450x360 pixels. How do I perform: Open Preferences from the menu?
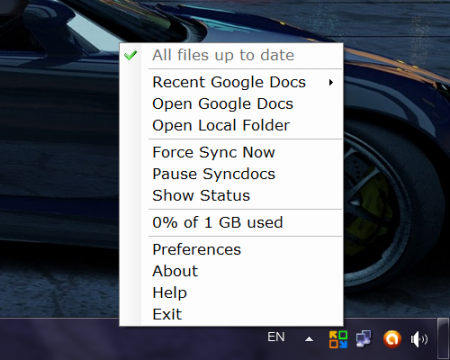tap(231, 250)
